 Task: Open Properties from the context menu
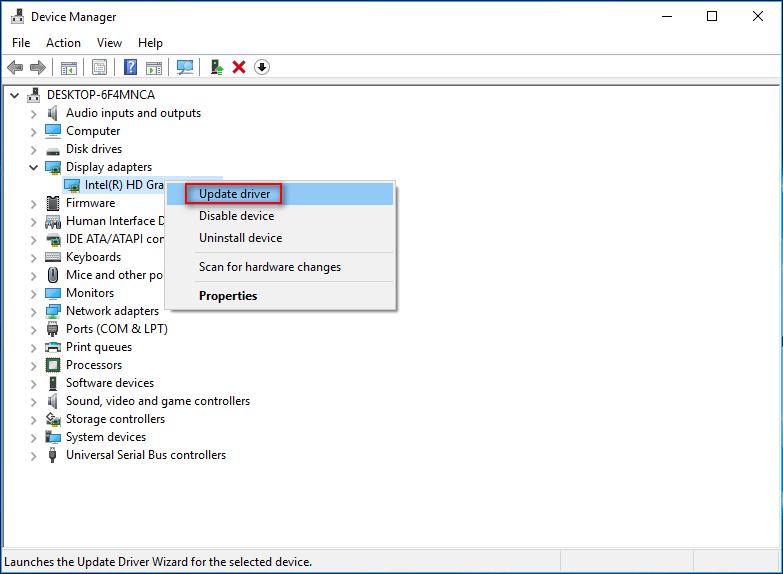[x=280, y=296]
